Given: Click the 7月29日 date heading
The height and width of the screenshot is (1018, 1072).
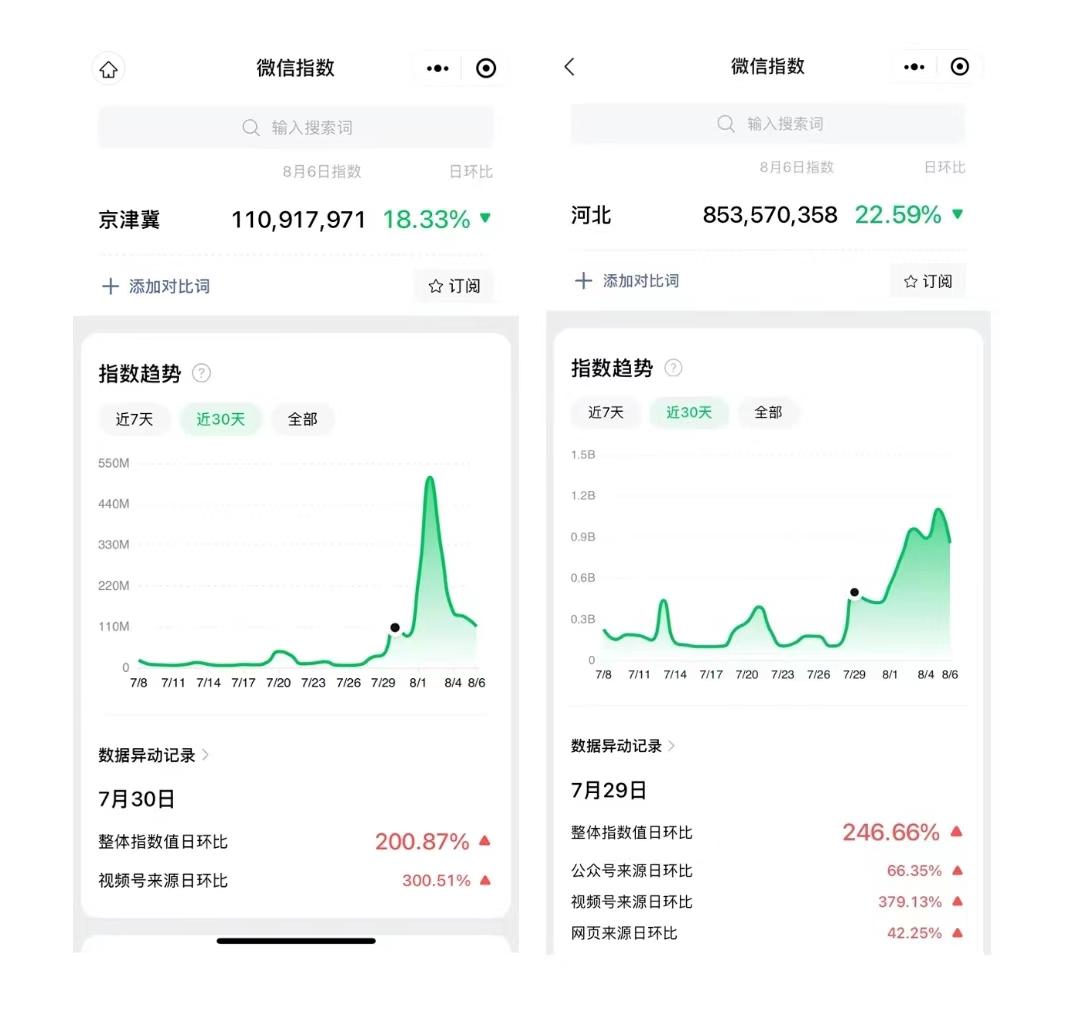Looking at the screenshot, I should (608, 790).
